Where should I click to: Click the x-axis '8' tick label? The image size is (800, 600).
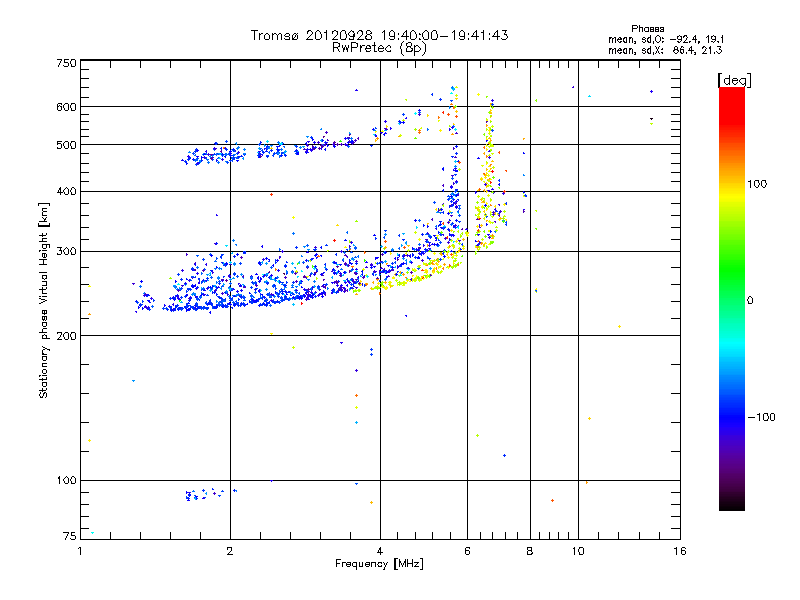(530, 551)
